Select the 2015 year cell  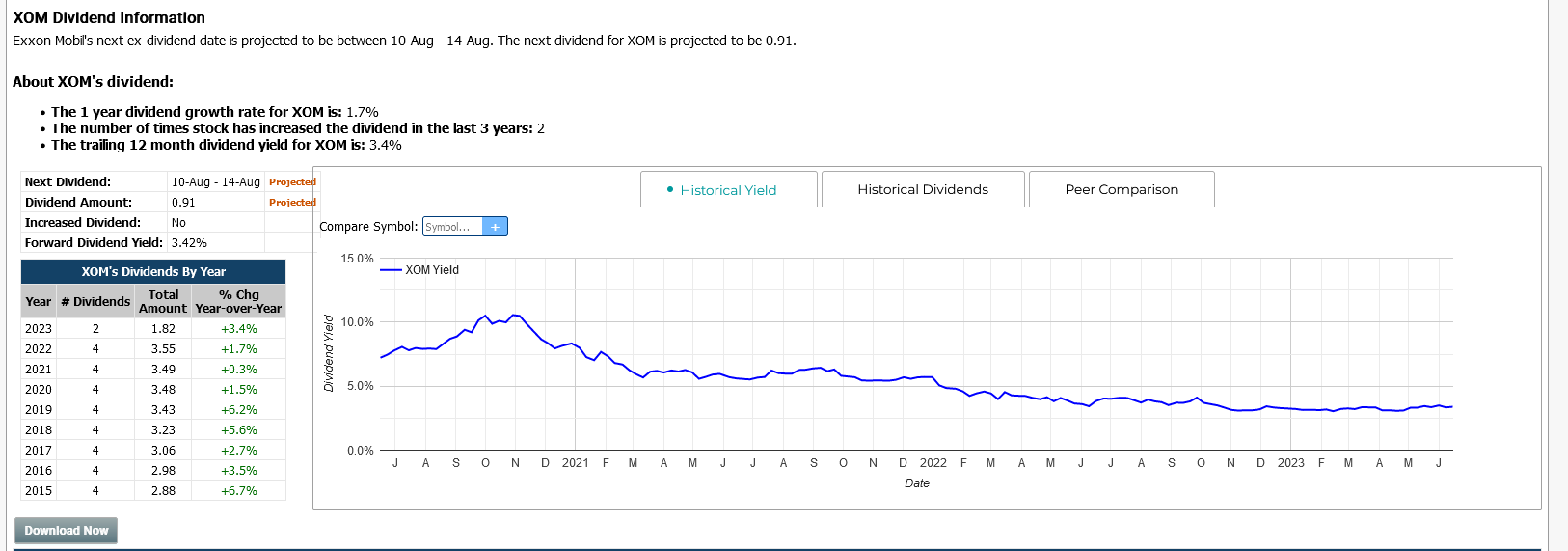coord(39,491)
